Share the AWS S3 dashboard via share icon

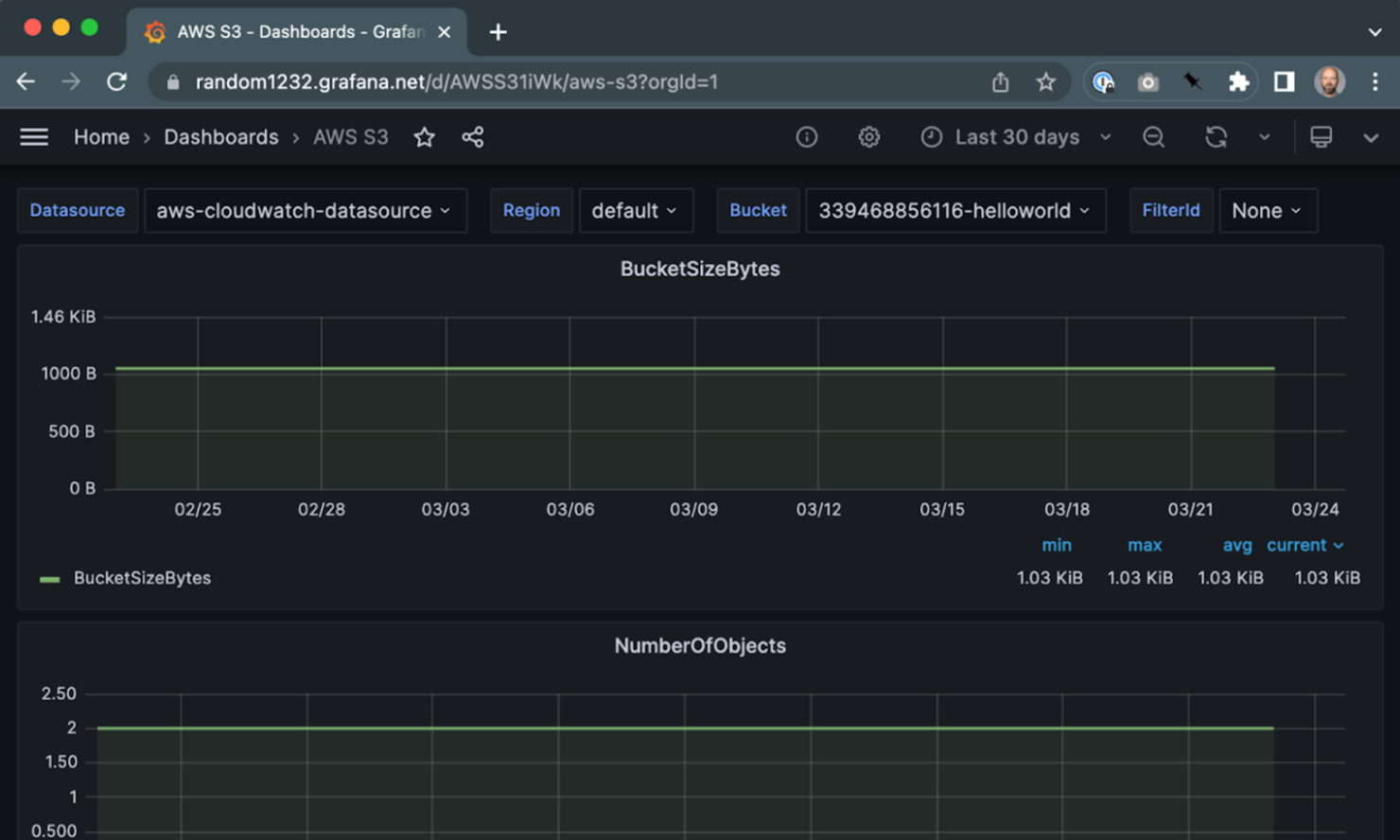coord(472,137)
